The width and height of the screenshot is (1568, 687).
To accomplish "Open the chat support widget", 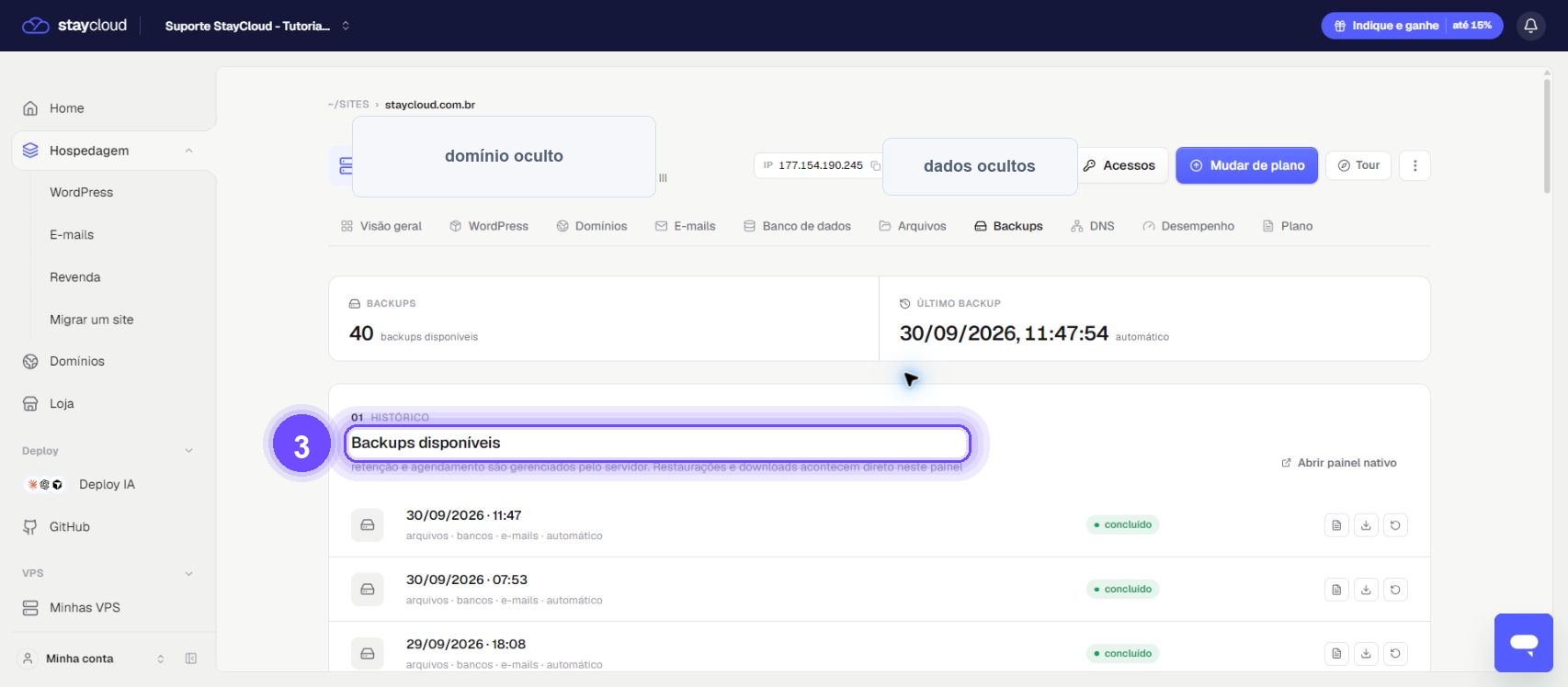I will click(1523, 643).
